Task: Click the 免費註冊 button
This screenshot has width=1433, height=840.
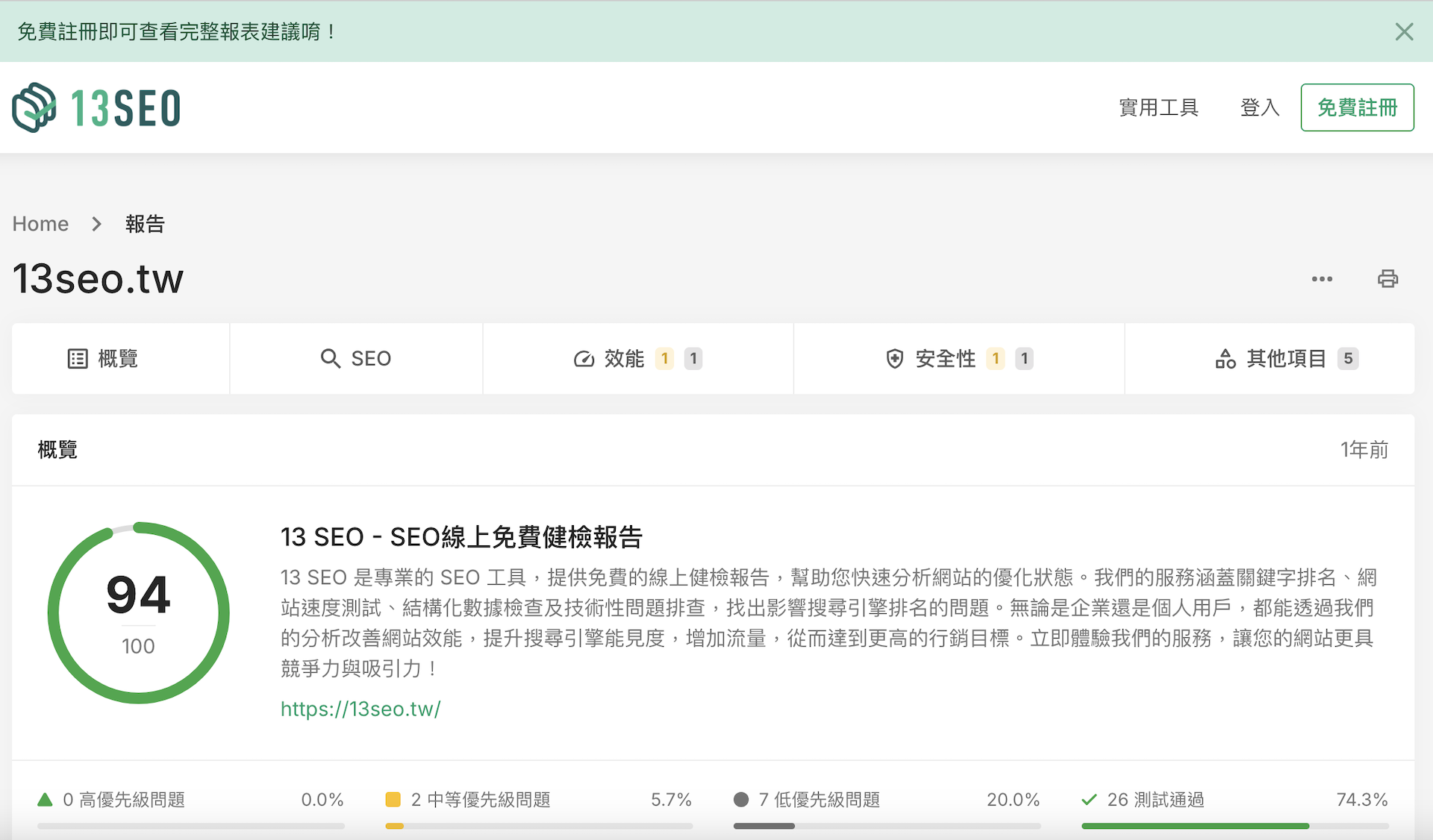Action: [x=1357, y=107]
